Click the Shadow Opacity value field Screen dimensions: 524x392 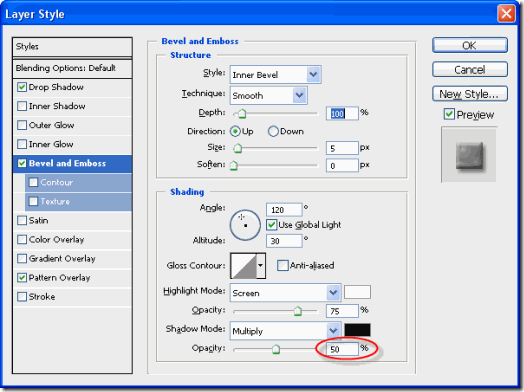pos(342,349)
